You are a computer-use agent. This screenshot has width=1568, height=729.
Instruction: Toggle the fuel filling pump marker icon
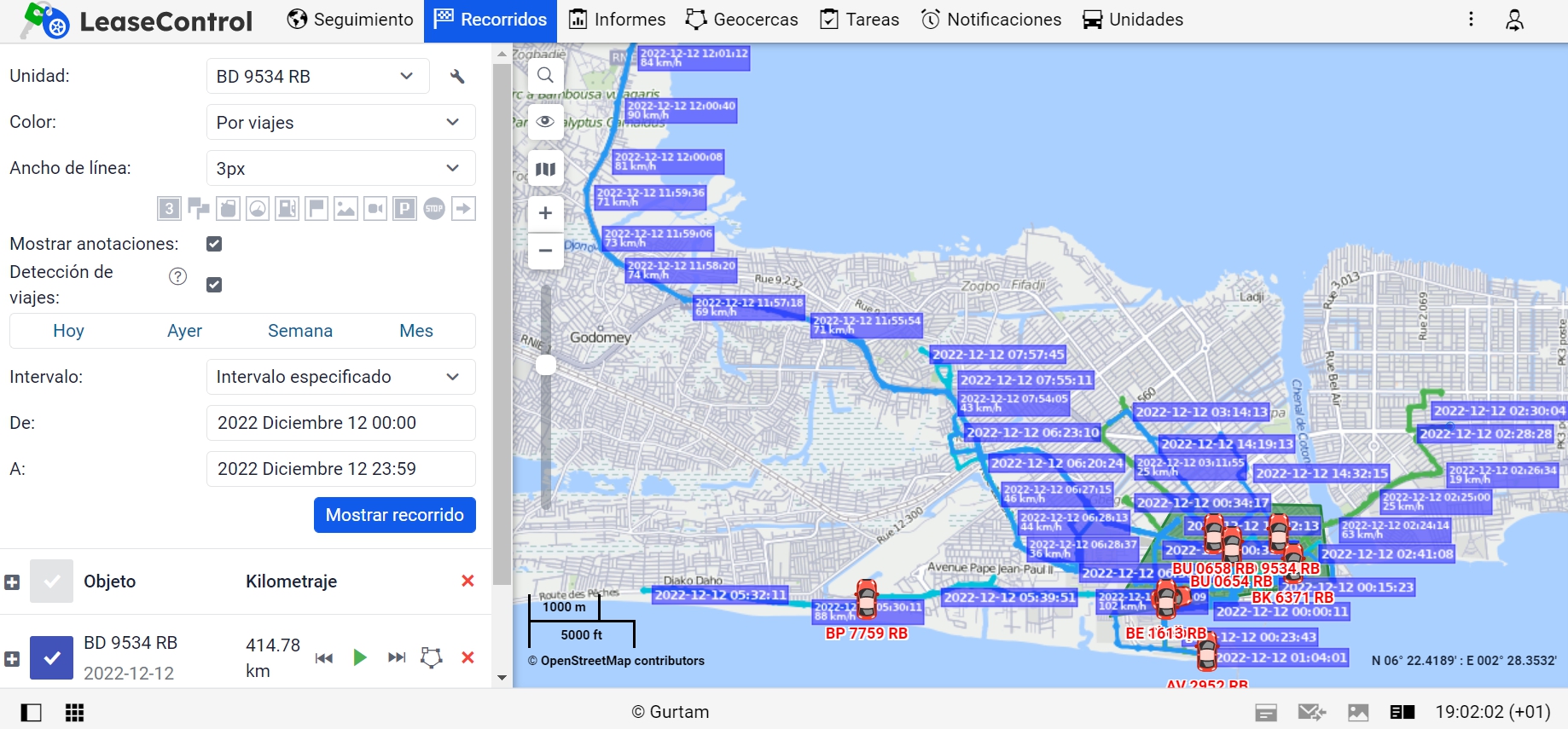click(287, 208)
